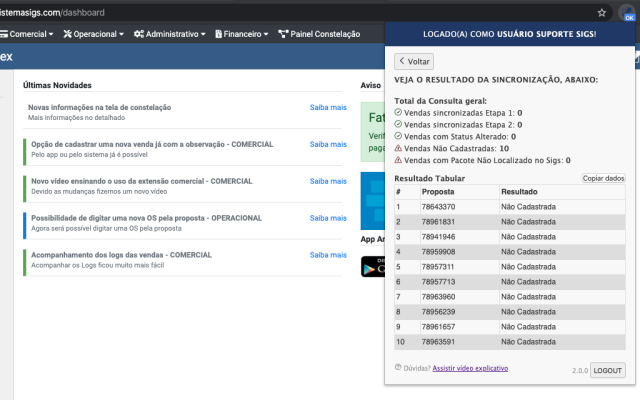This screenshot has height=400, width=640.
Task: Click the check icon for Vendas com Status Alterado
Action: (398, 136)
